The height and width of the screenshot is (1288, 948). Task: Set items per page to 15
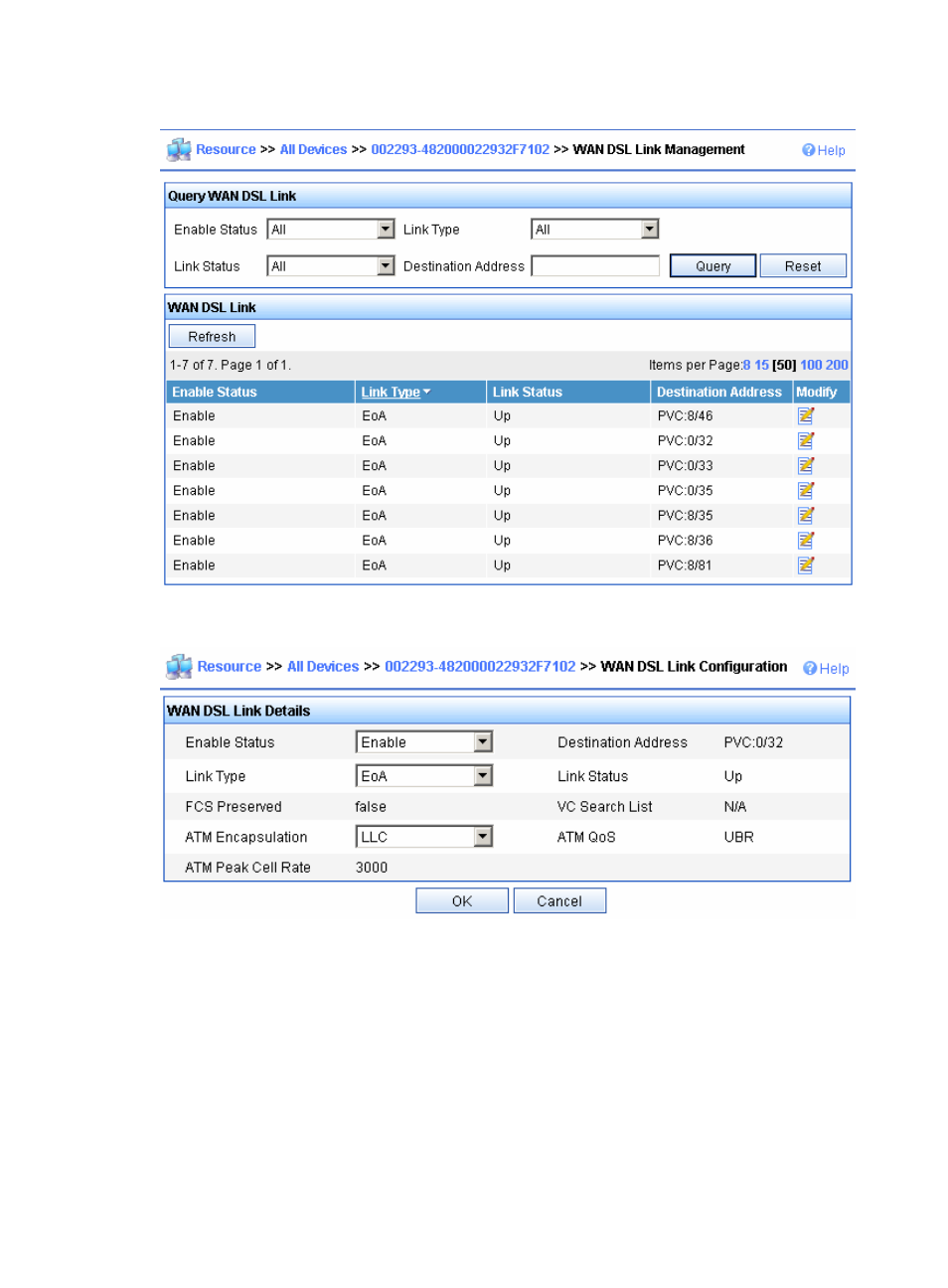click(x=761, y=365)
